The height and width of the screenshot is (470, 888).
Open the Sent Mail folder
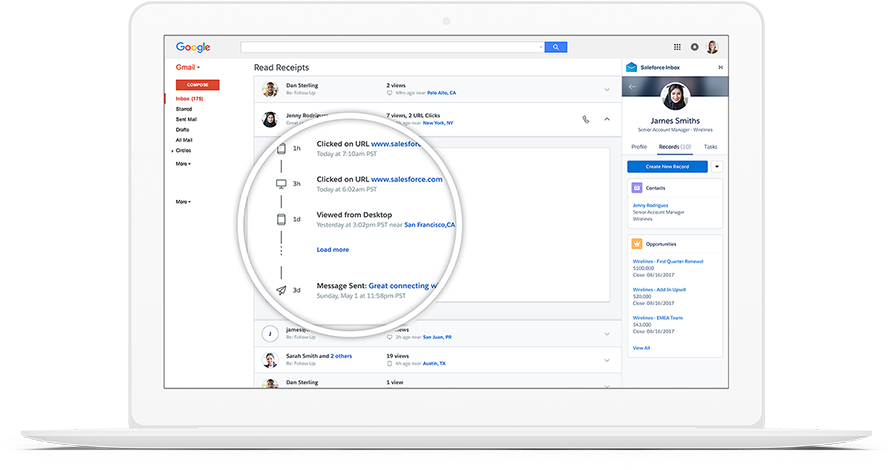186,119
